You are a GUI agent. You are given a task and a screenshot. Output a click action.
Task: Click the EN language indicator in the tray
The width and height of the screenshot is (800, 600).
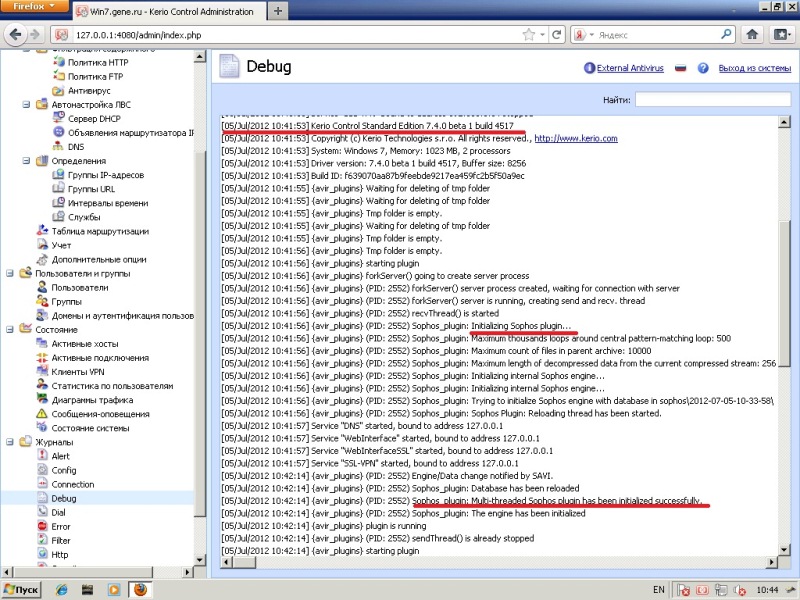[659, 589]
